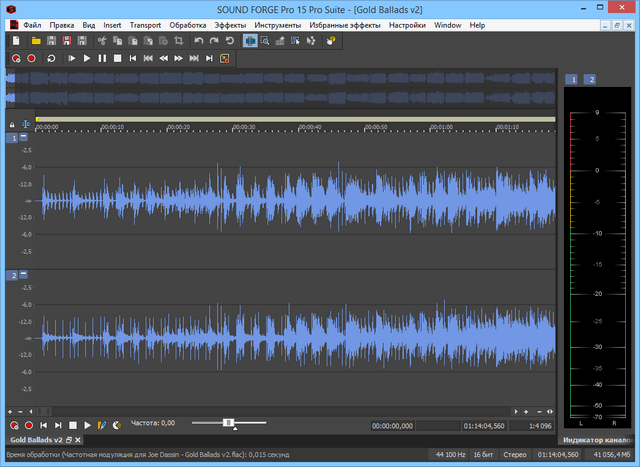Click the Частота playback rate slider

(x=229, y=423)
